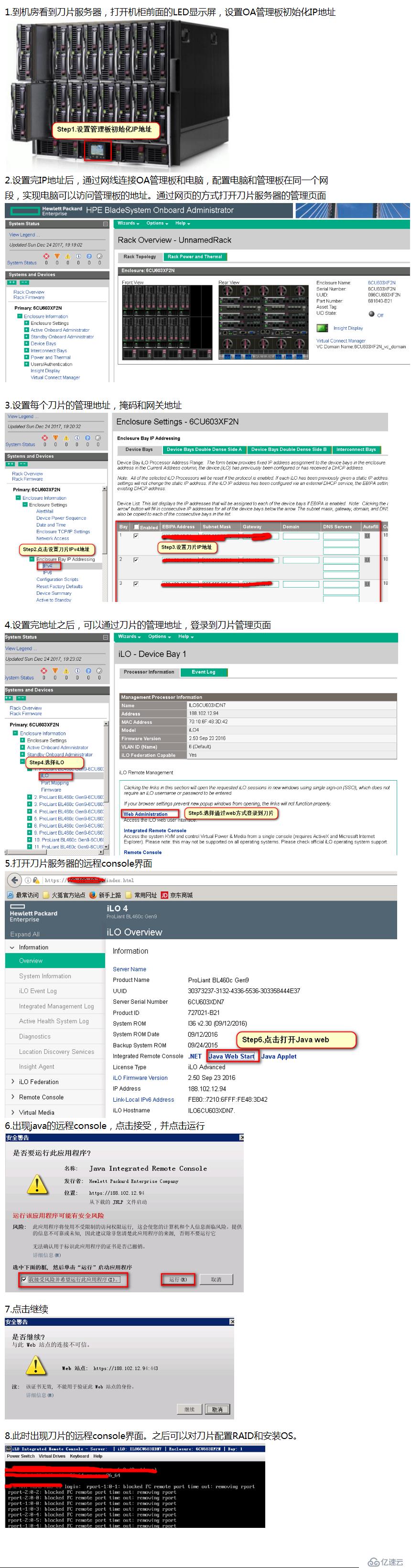This screenshot has width=411, height=1568.
Task: Click the green Insight Display icon
Action: point(322,327)
